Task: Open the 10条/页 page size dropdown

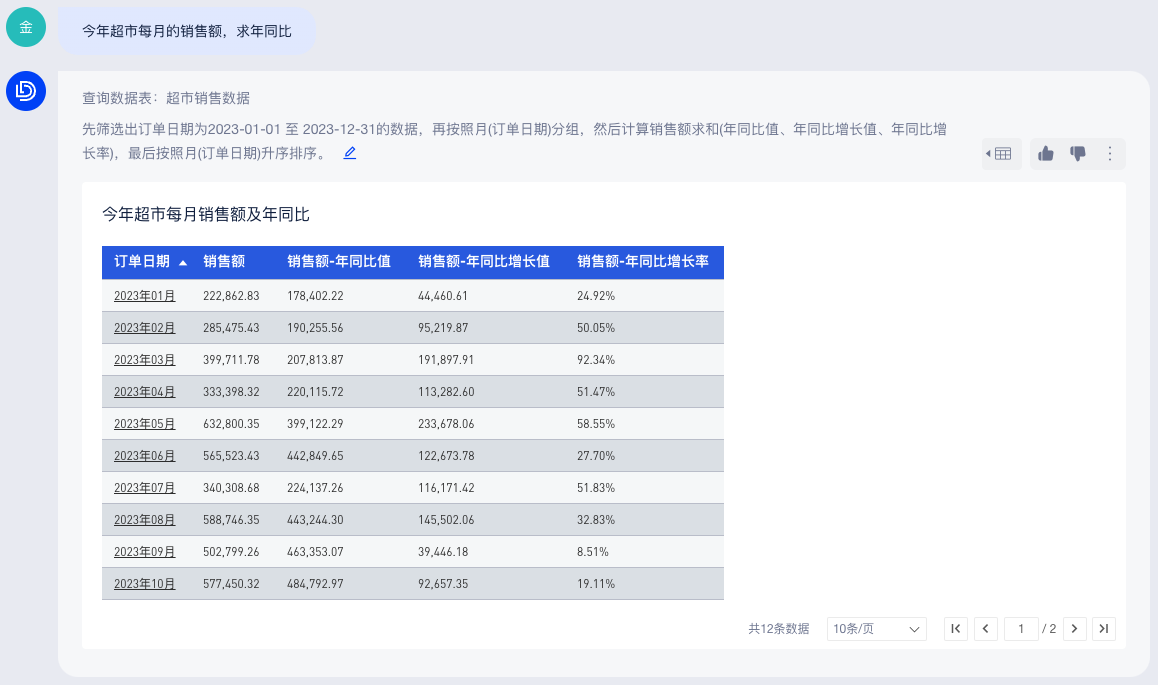Action: [x=876, y=629]
